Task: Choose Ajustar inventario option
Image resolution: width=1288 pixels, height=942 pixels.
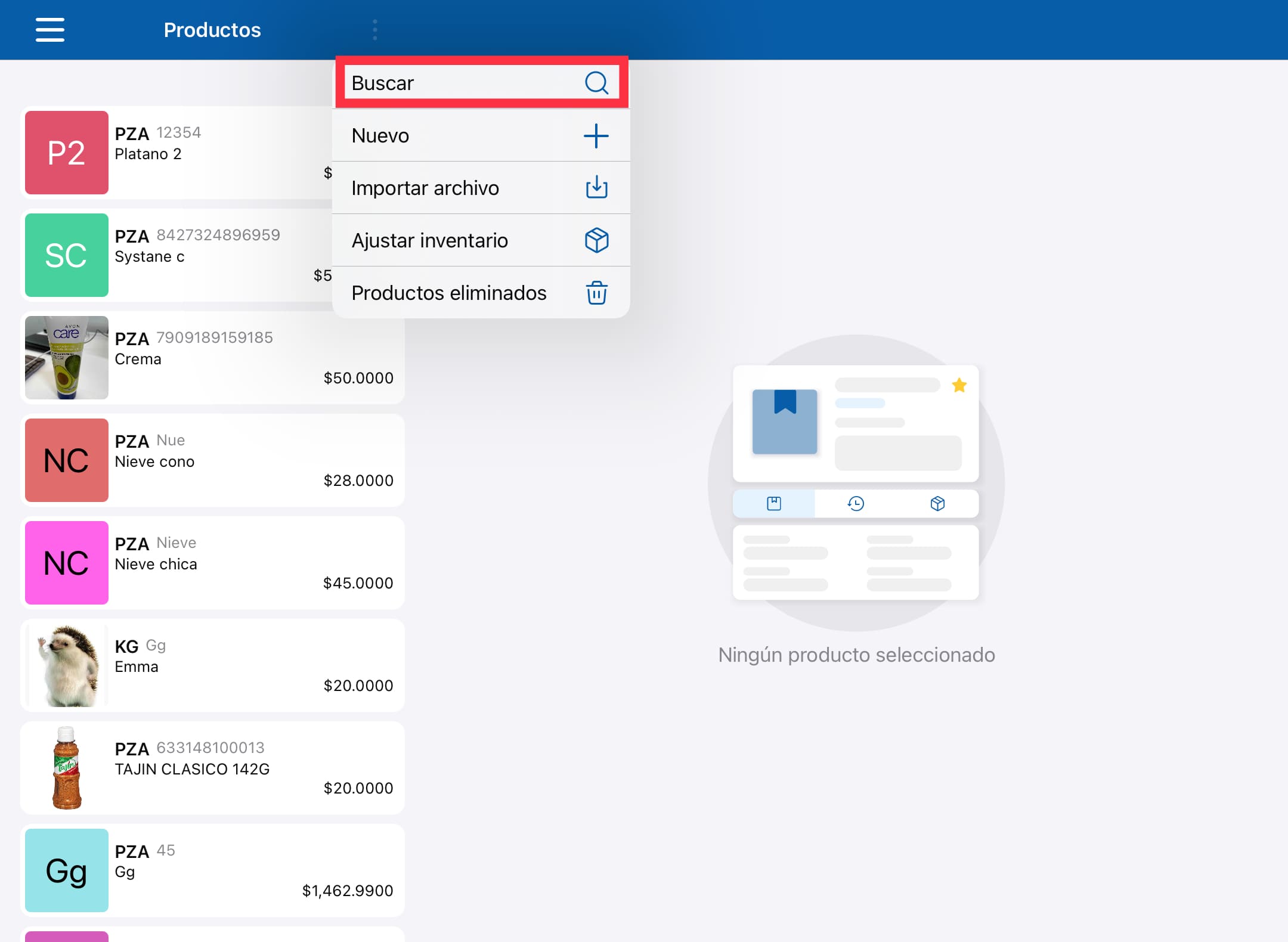Action: (x=481, y=240)
